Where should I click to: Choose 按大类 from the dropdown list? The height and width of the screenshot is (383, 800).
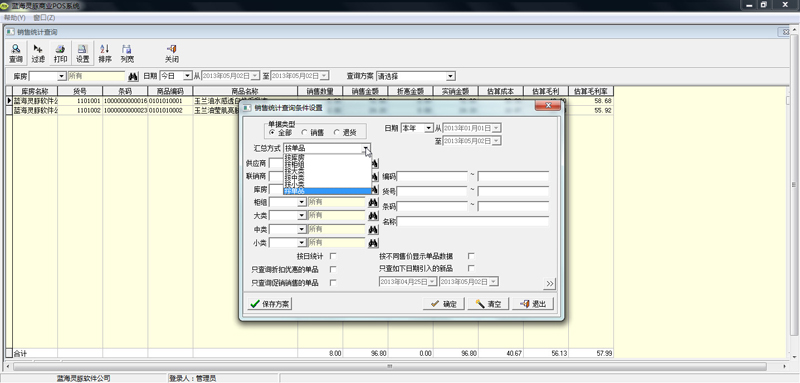tap(327, 171)
